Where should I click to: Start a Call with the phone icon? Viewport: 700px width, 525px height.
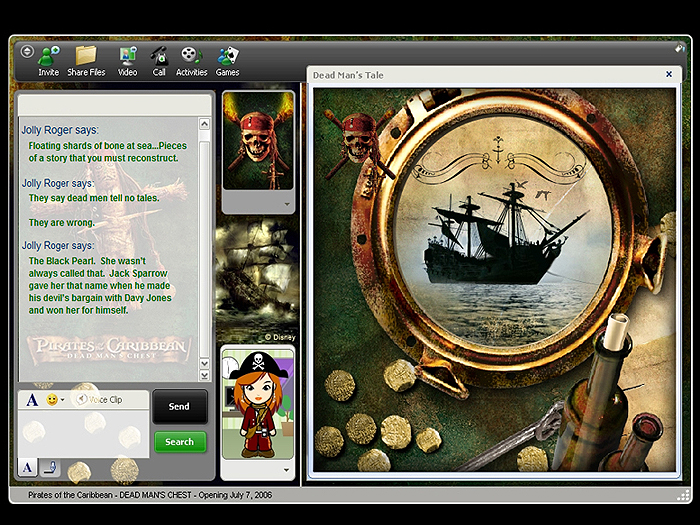[159, 61]
